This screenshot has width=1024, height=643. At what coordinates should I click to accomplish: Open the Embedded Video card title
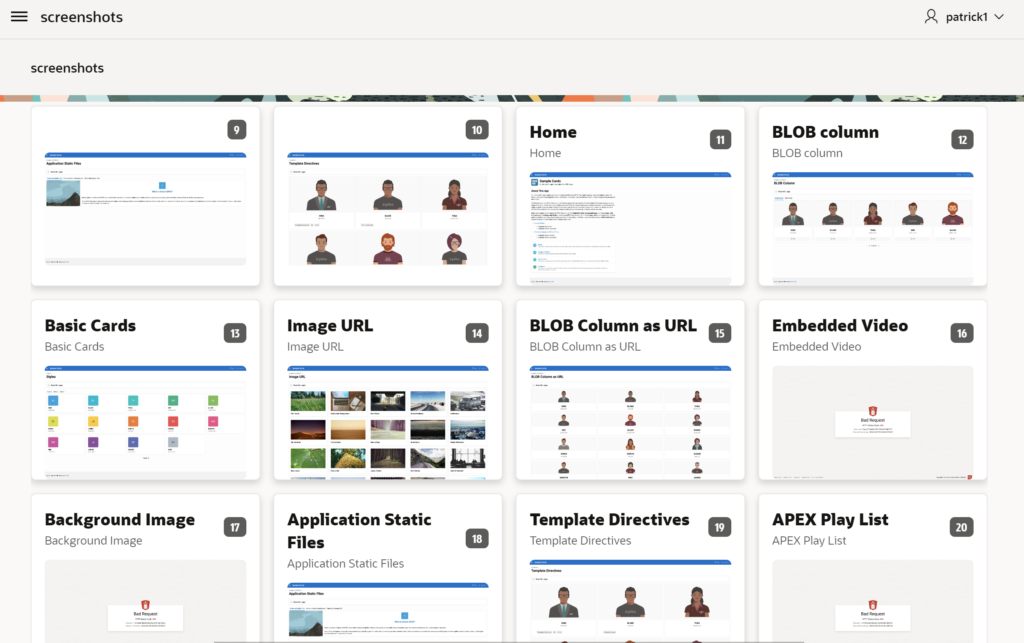840,326
